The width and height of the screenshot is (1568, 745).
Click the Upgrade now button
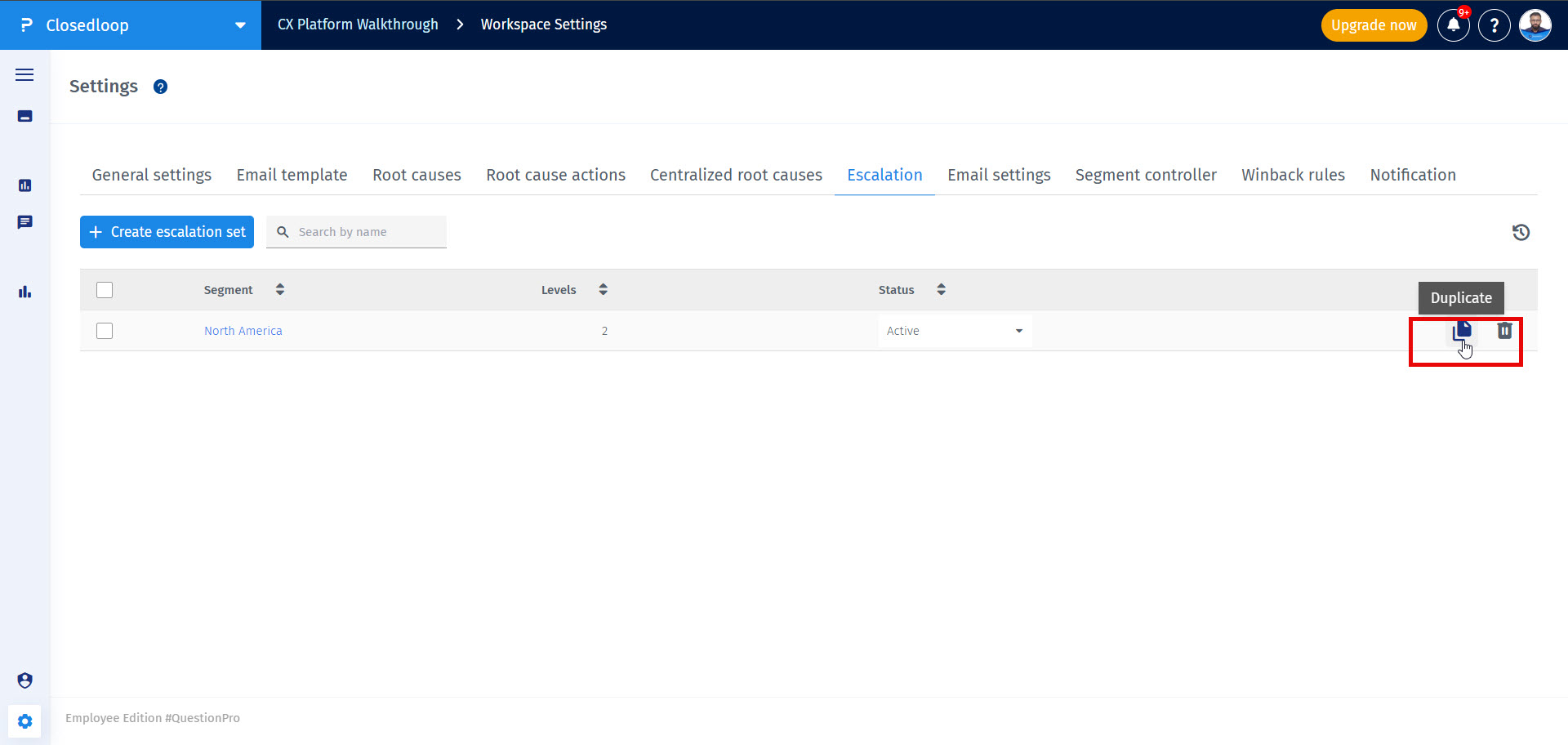(x=1374, y=25)
